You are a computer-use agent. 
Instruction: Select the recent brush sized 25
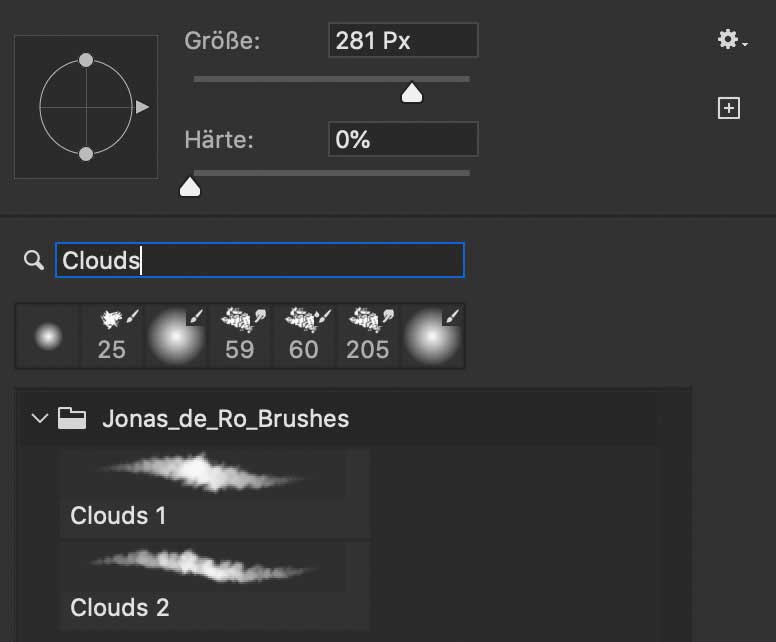pos(112,337)
